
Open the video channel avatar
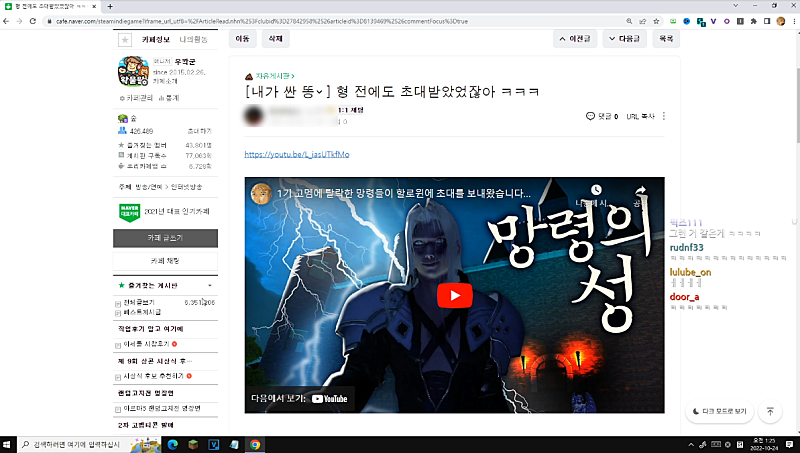tap(261, 194)
